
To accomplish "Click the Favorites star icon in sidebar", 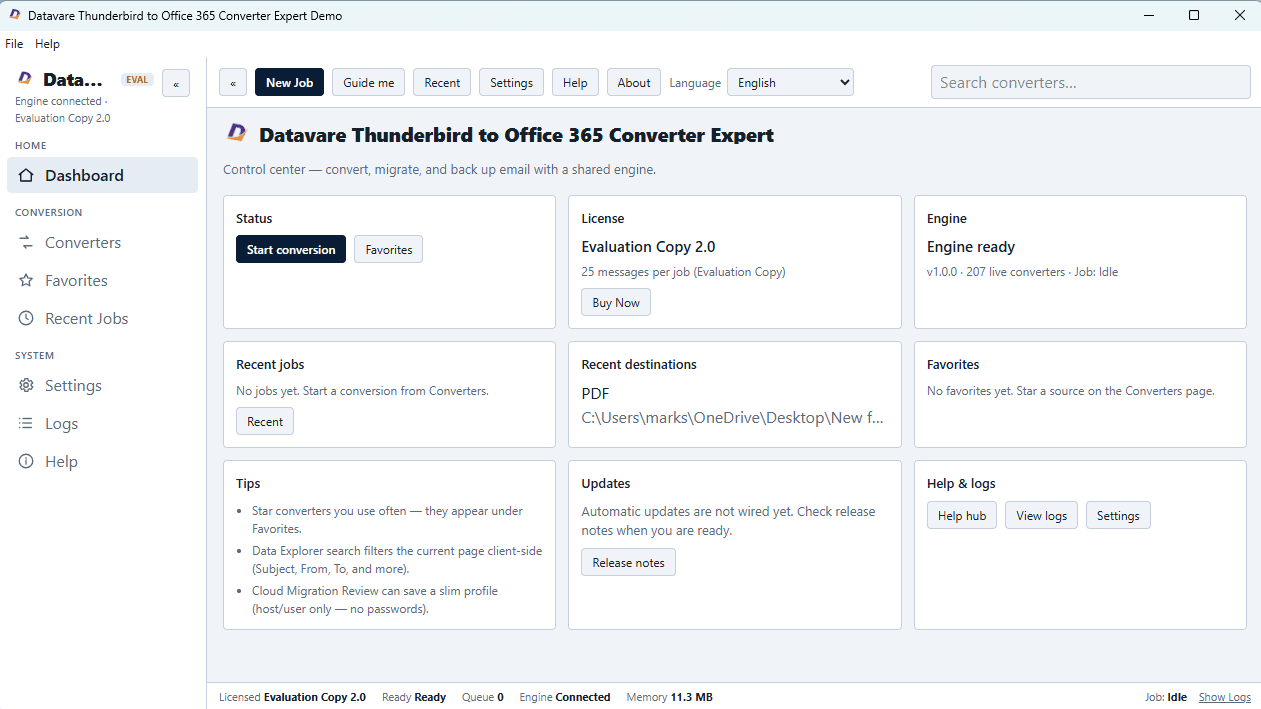I will point(26,281).
